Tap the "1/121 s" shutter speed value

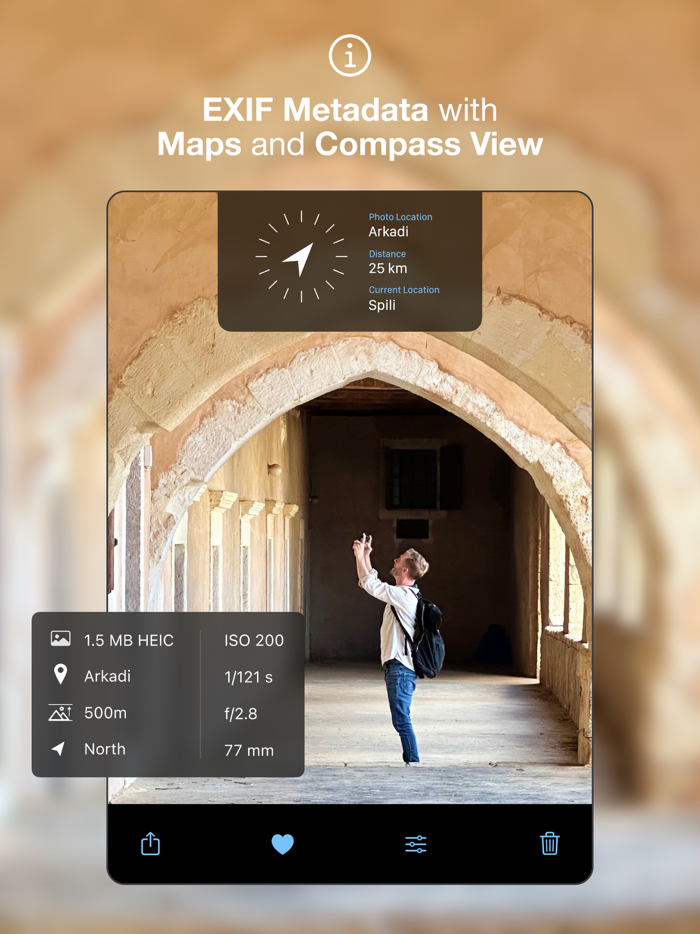(248, 677)
